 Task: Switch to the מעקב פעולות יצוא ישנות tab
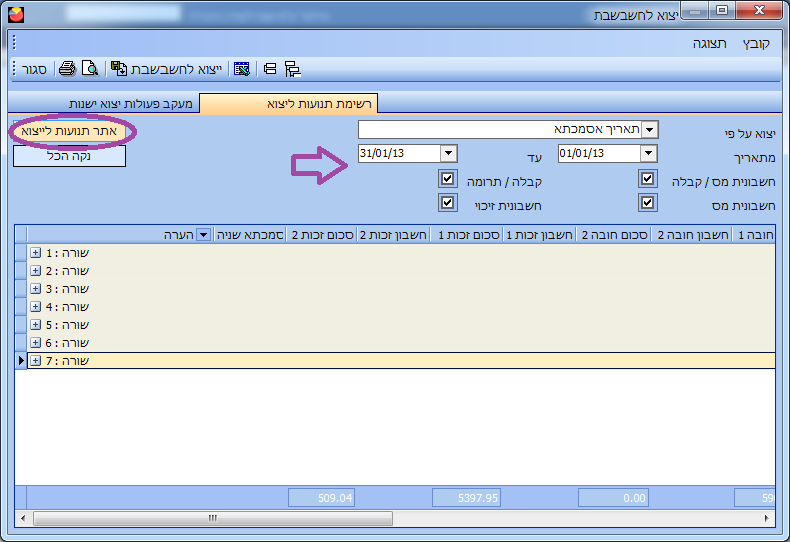pos(130,104)
